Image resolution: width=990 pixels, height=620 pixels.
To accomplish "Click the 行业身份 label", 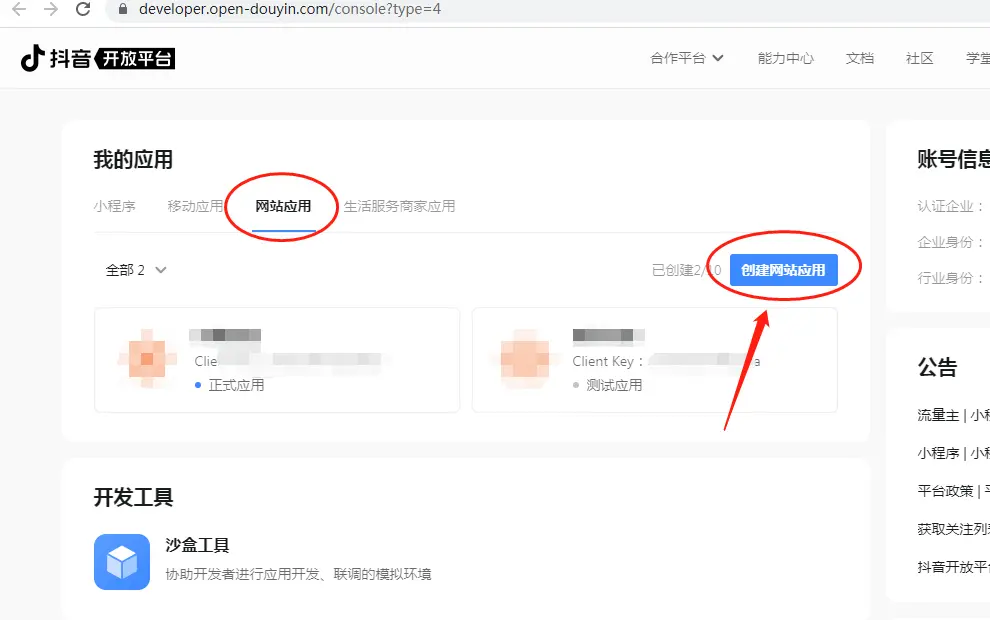I will (950, 278).
